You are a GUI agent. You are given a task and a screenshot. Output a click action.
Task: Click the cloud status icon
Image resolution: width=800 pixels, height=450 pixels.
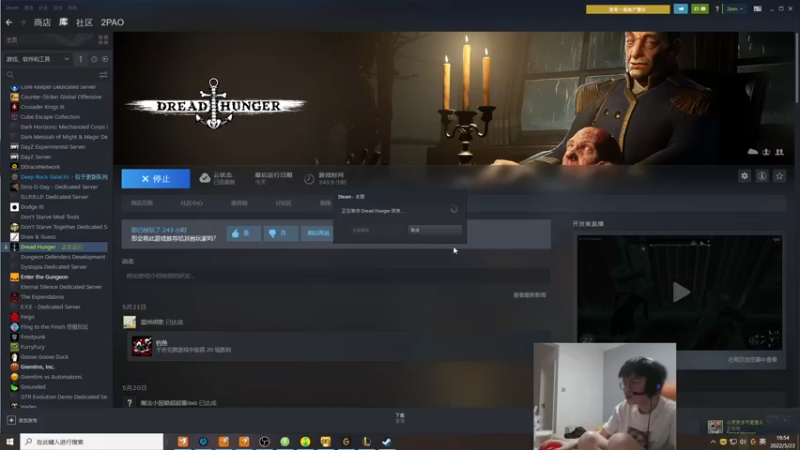point(205,178)
